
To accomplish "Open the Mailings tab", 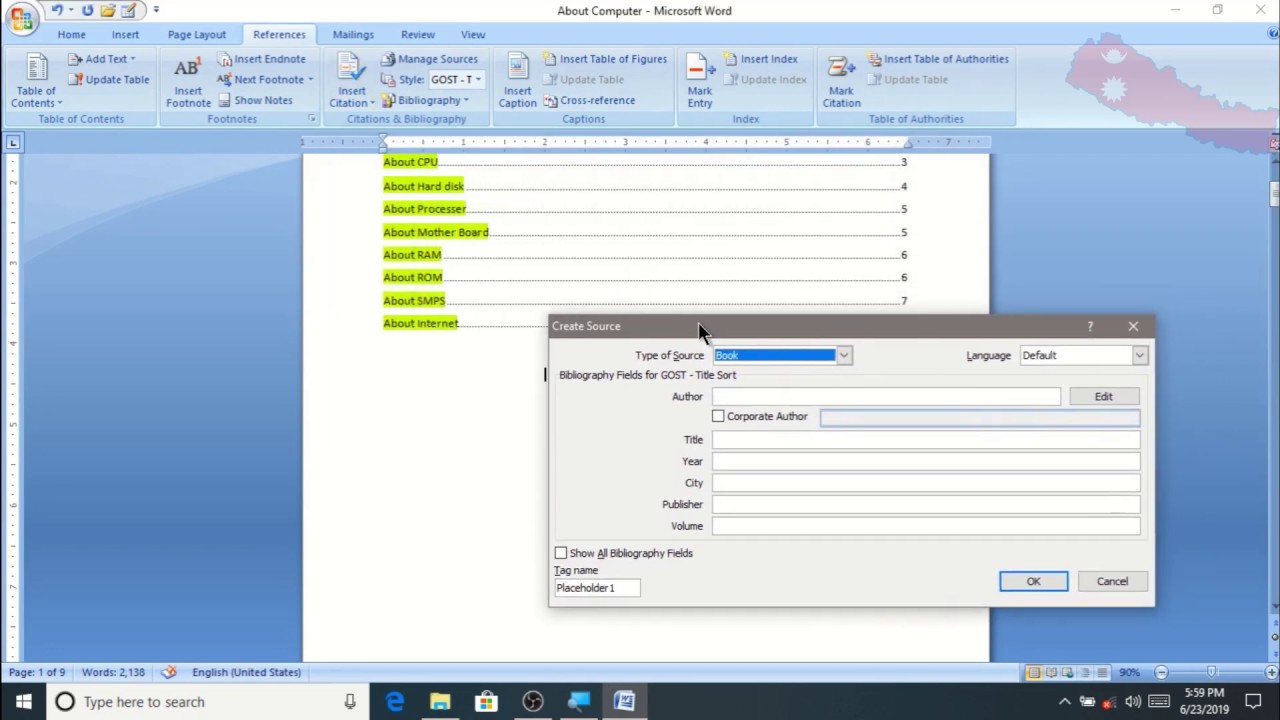I will (353, 34).
